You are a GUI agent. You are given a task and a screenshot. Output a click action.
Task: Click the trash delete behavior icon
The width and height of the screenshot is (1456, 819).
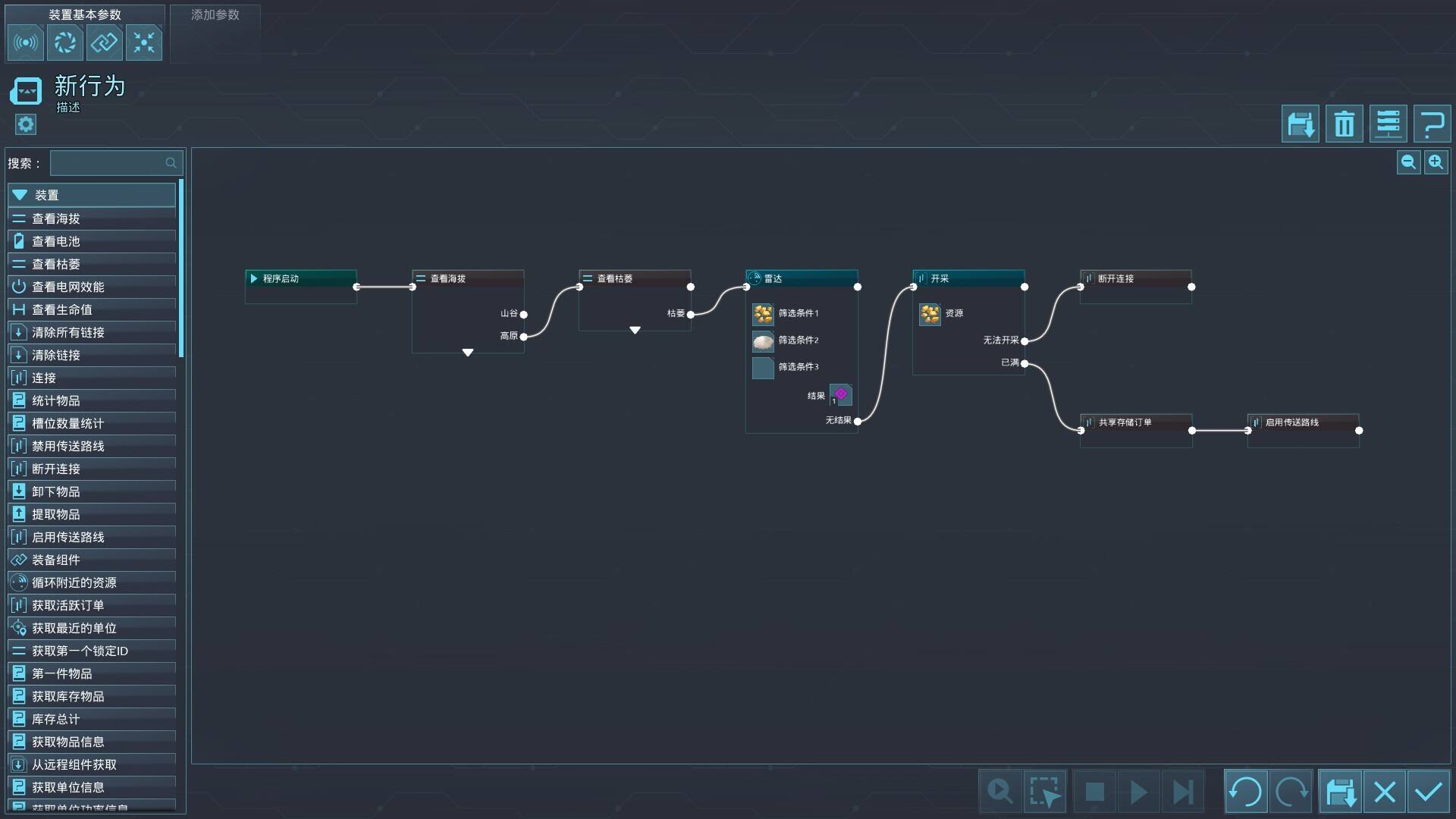(1344, 124)
